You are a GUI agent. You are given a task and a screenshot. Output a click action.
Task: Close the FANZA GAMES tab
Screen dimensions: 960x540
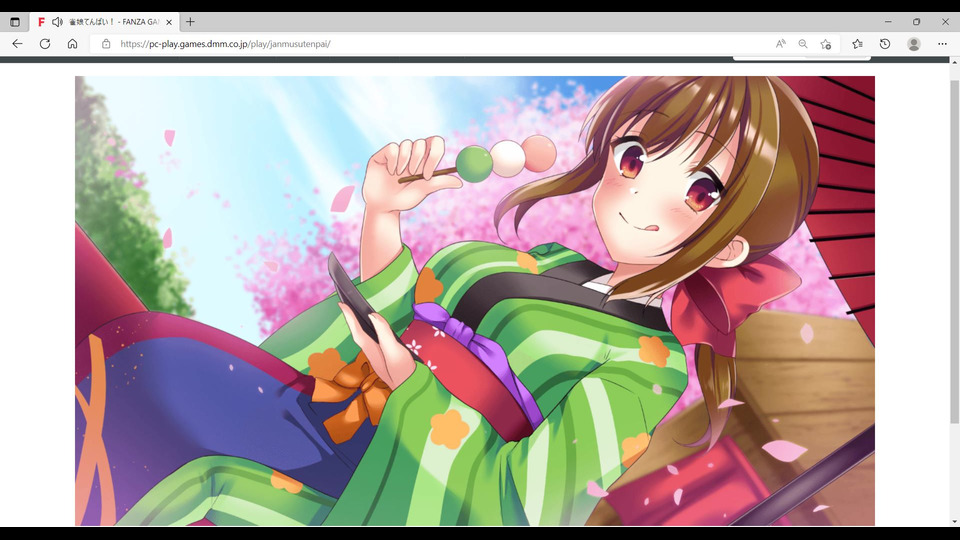(x=169, y=22)
